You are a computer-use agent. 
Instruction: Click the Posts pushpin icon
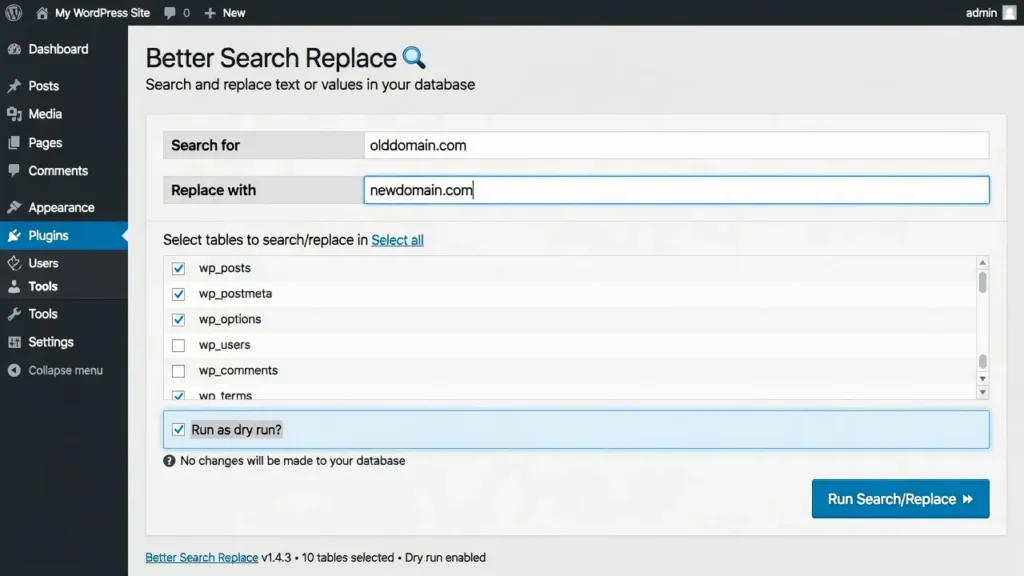coord(14,86)
